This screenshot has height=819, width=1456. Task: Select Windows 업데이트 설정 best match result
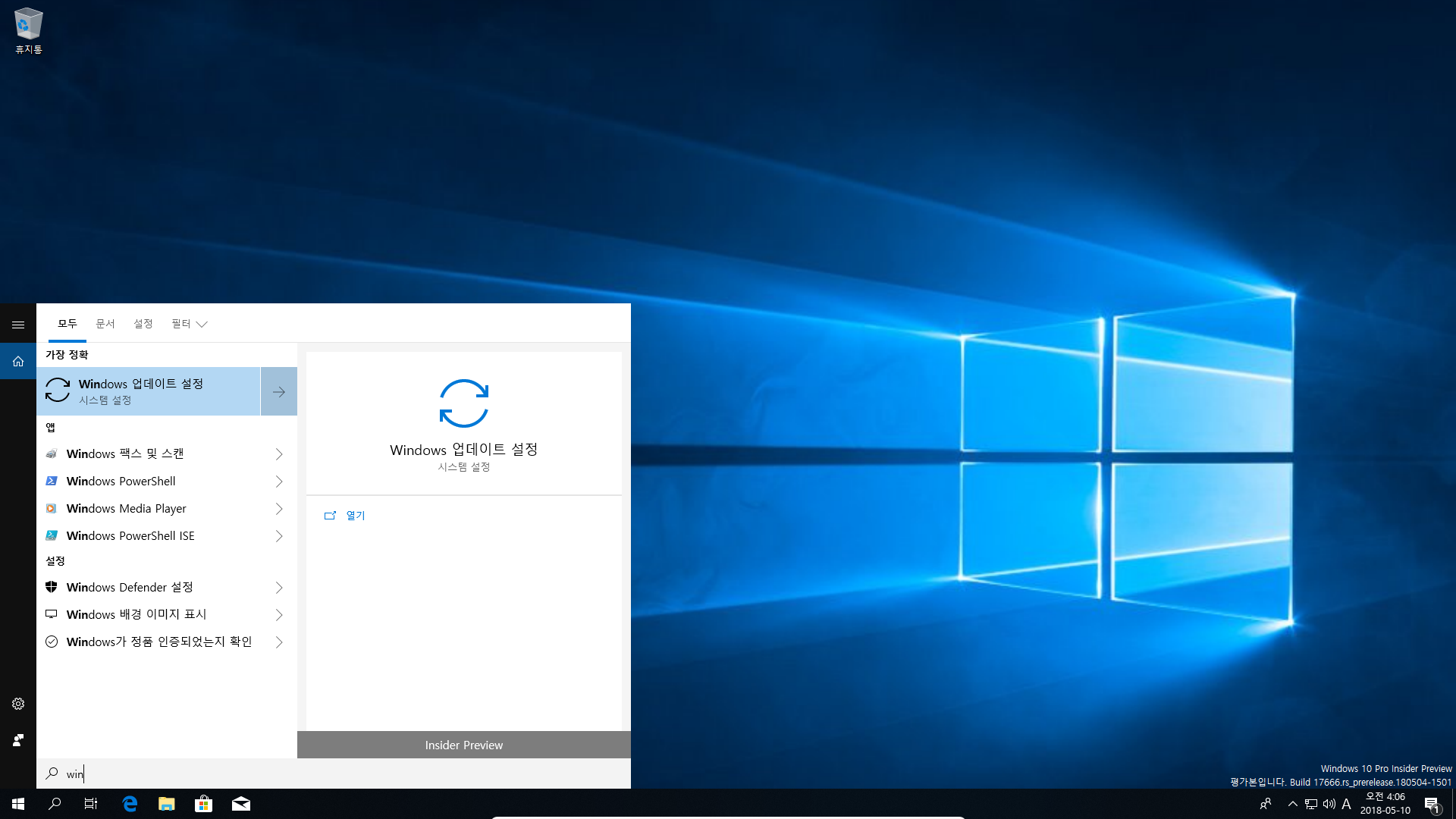coord(149,391)
